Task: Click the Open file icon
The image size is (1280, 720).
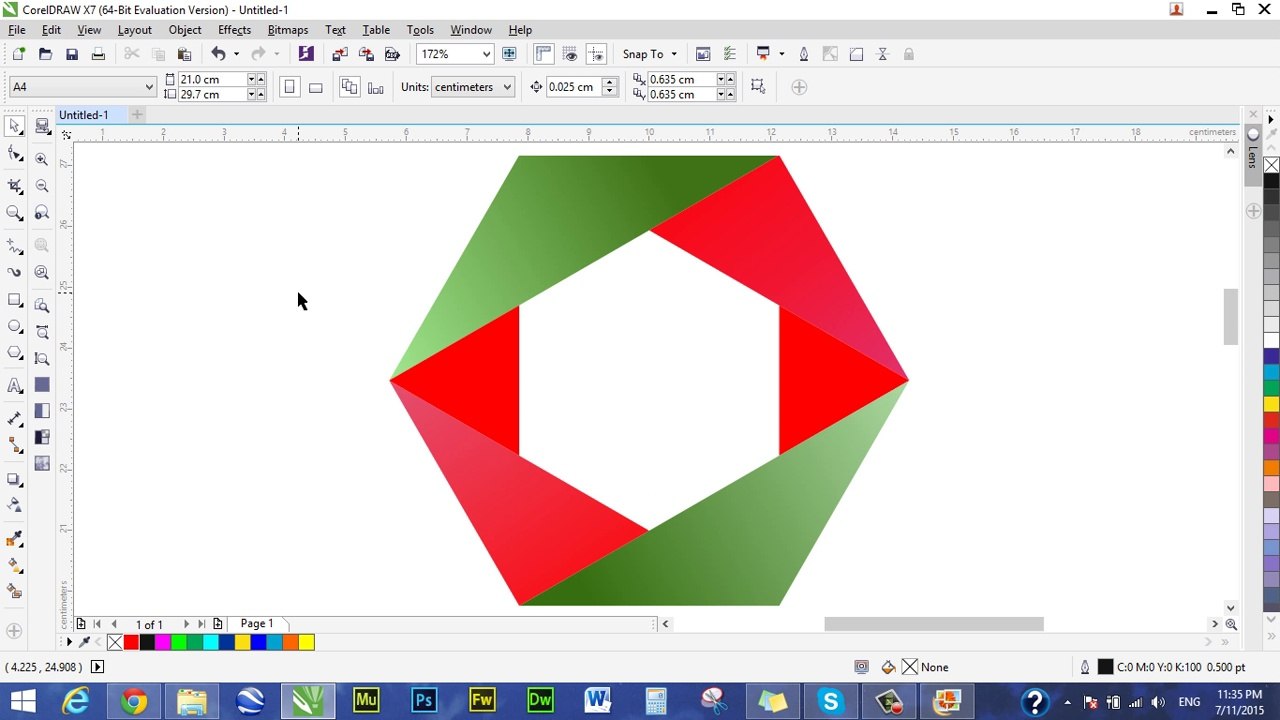Action: pyautogui.click(x=45, y=54)
